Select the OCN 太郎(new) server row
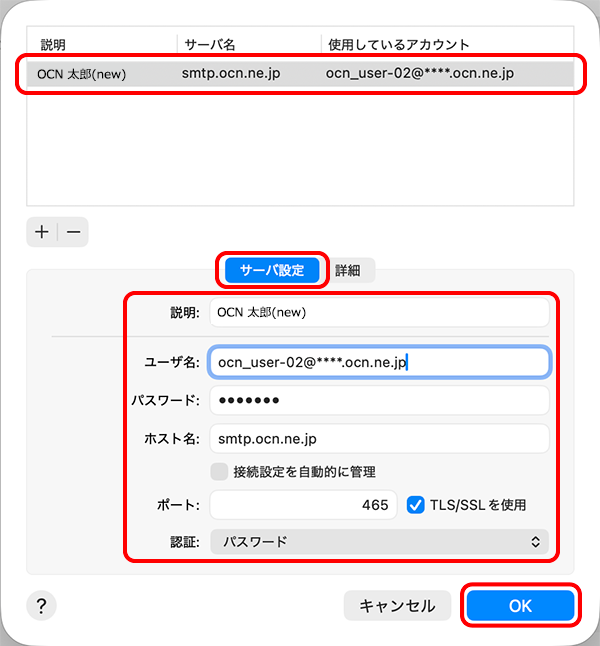The image size is (600, 646). (x=298, y=74)
